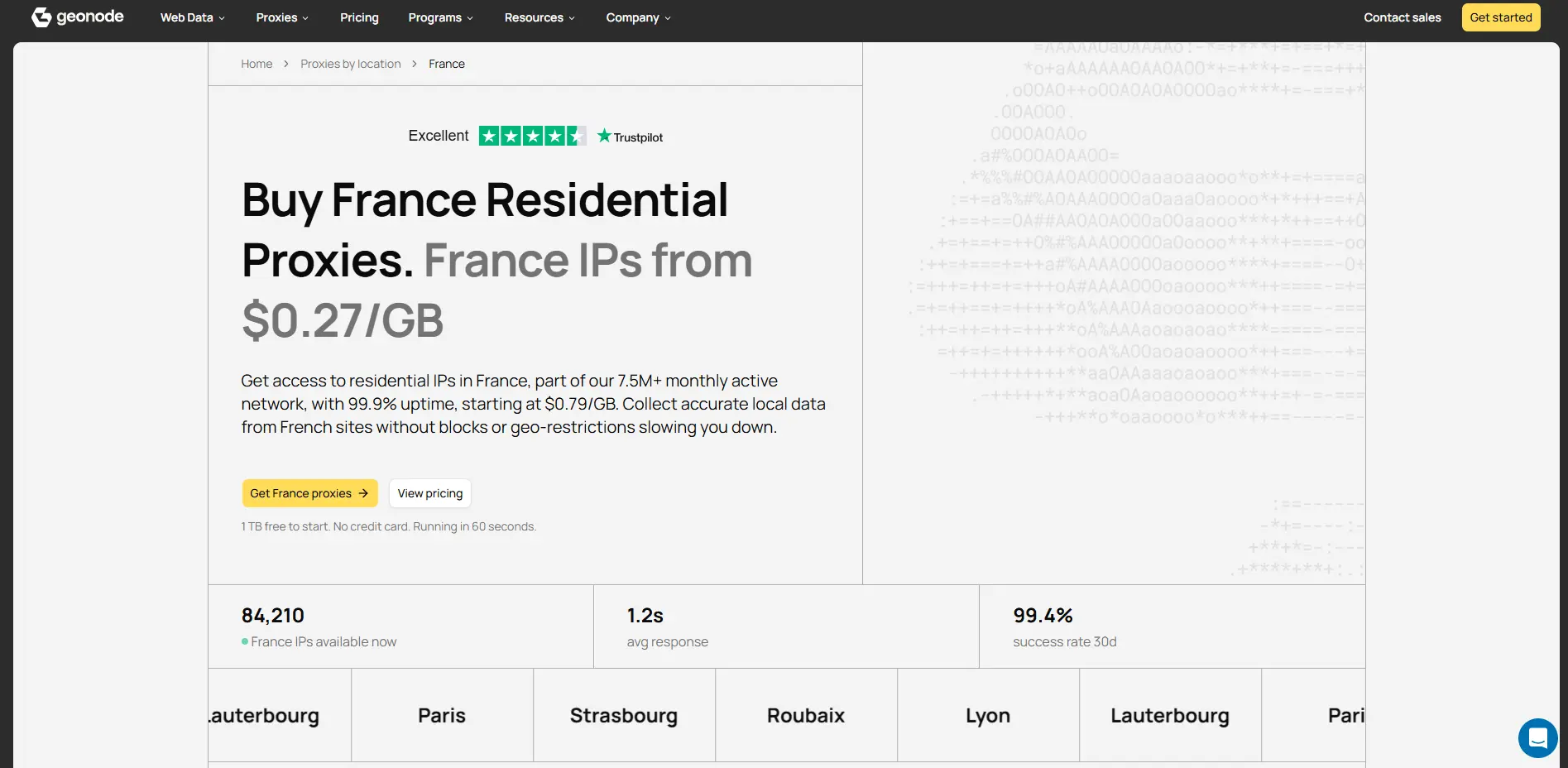This screenshot has width=1568, height=768.
Task: Select the Strasbourg city card
Action: coord(624,715)
